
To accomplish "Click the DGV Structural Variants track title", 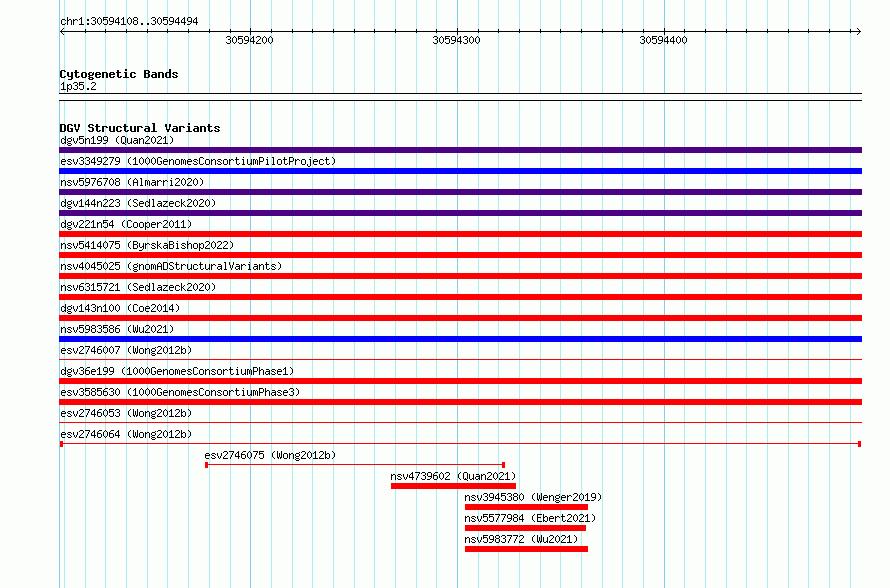I will click(140, 128).
